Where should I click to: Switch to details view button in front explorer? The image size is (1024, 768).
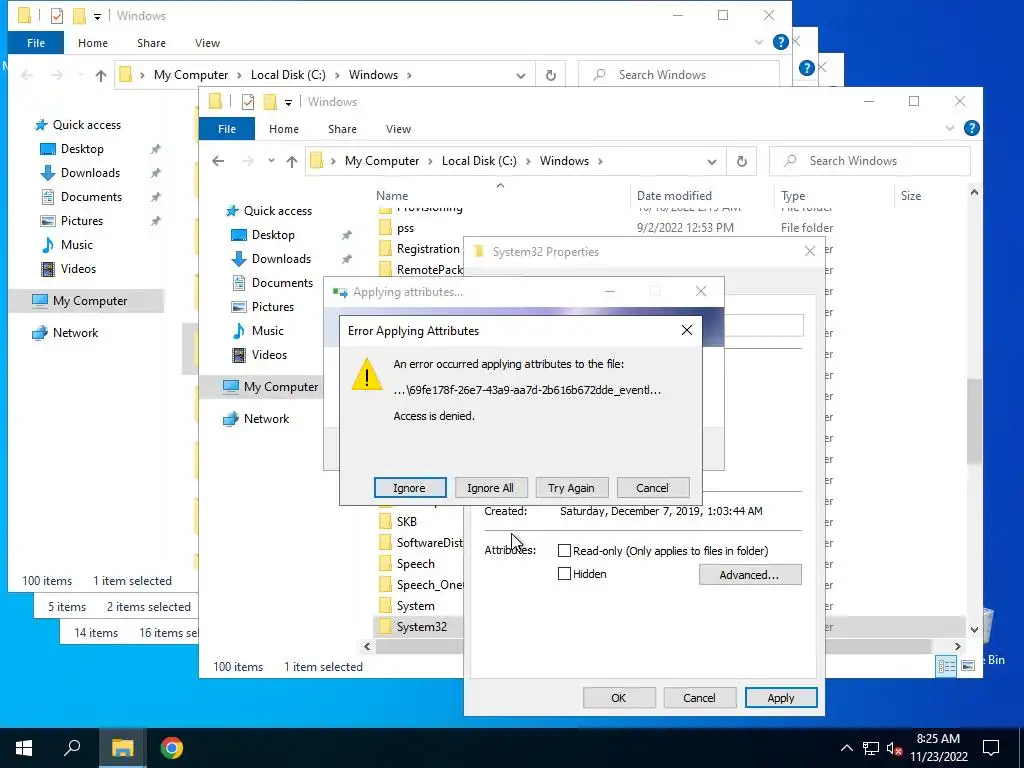point(946,666)
